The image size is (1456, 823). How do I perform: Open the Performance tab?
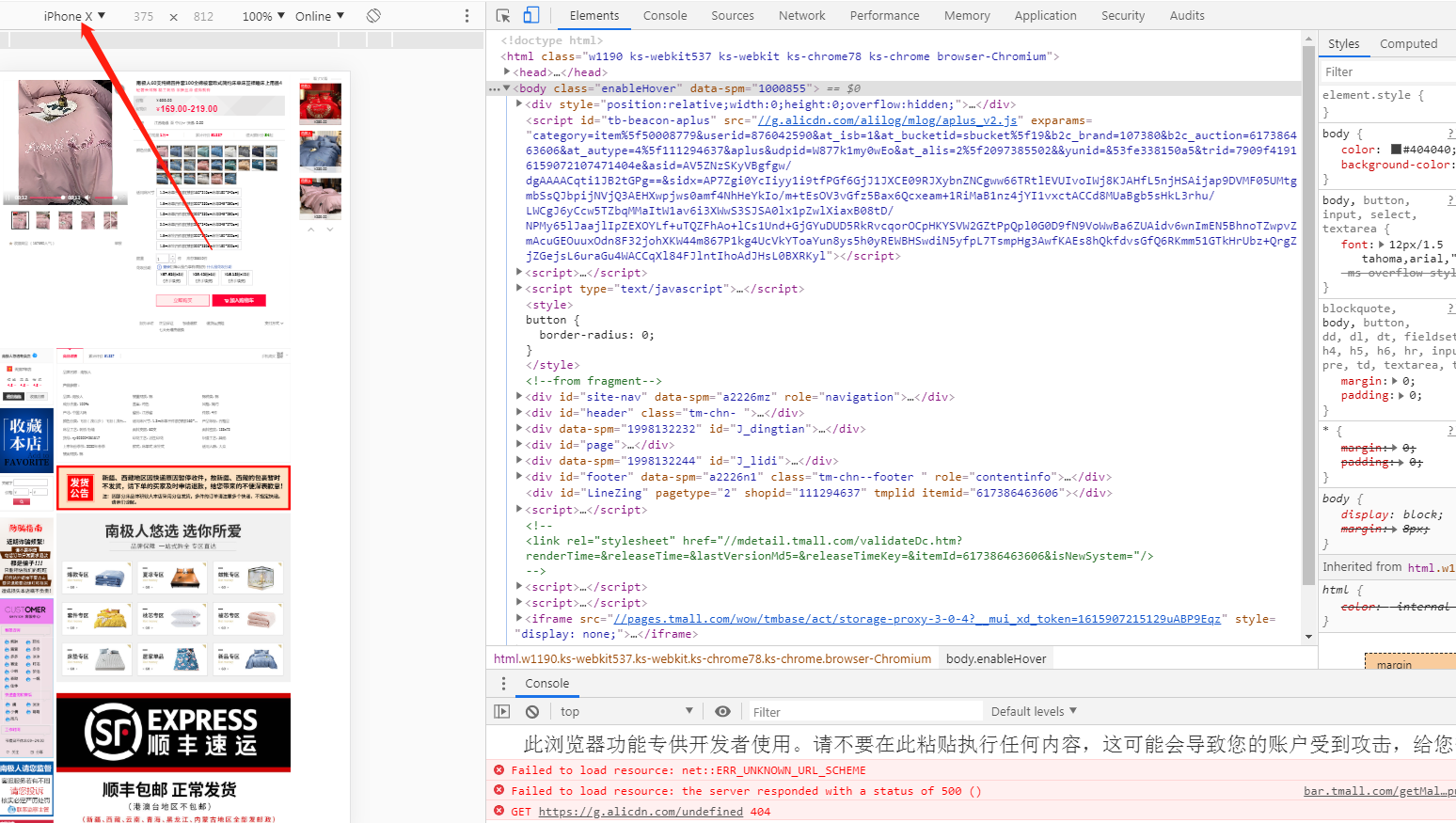[x=885, y=16]
